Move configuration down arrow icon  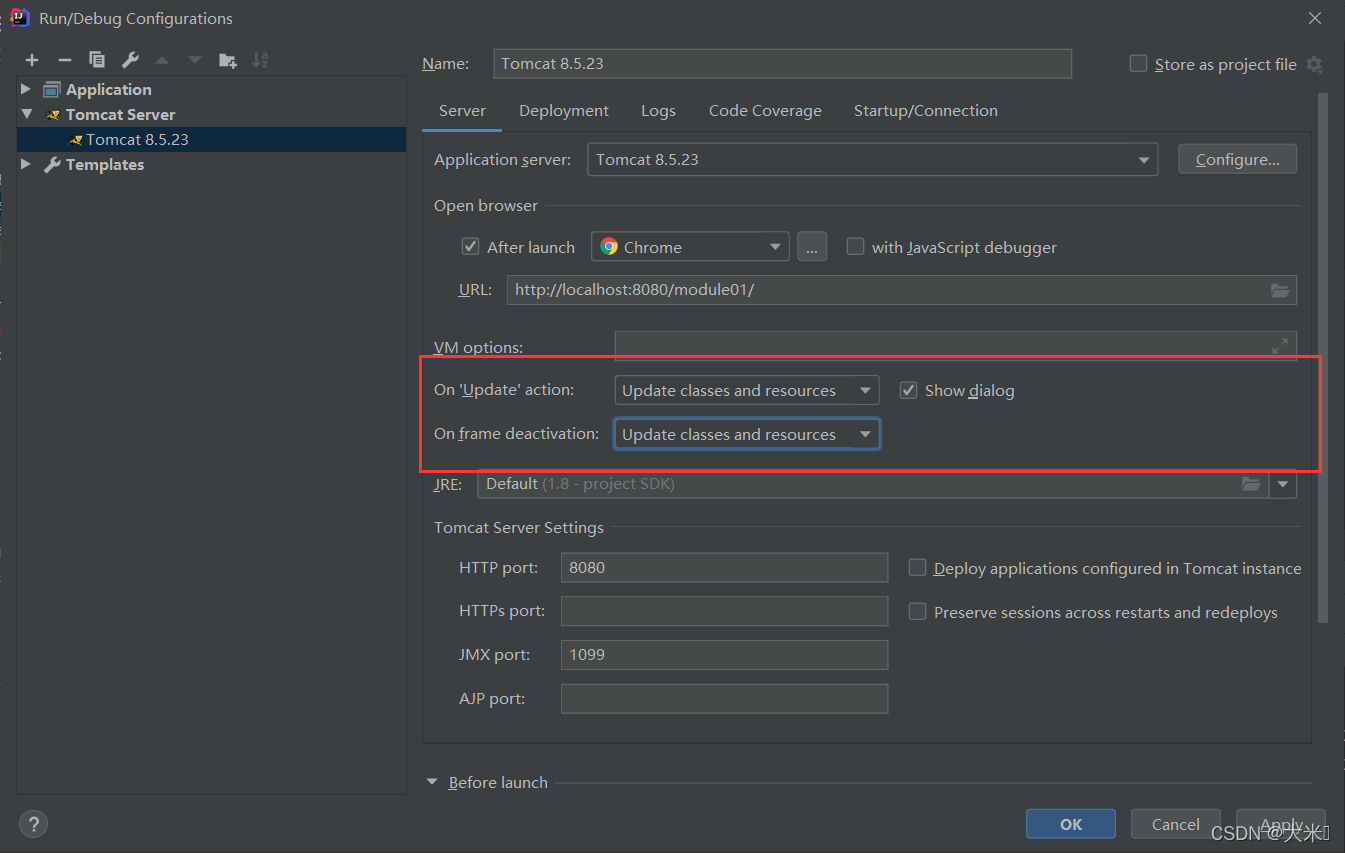point(195,61)
